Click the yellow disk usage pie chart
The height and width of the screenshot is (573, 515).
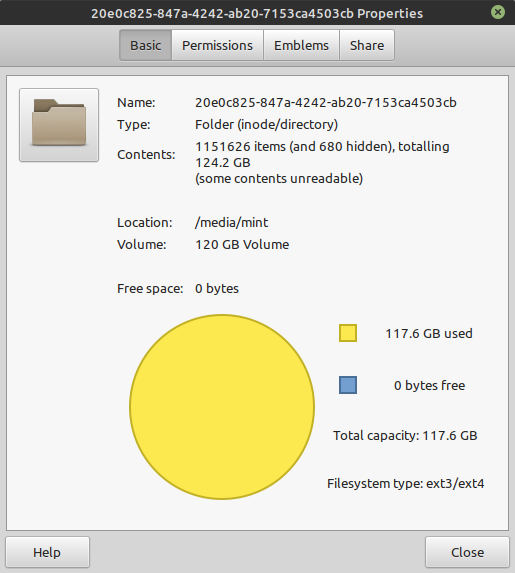pos(222,407)
